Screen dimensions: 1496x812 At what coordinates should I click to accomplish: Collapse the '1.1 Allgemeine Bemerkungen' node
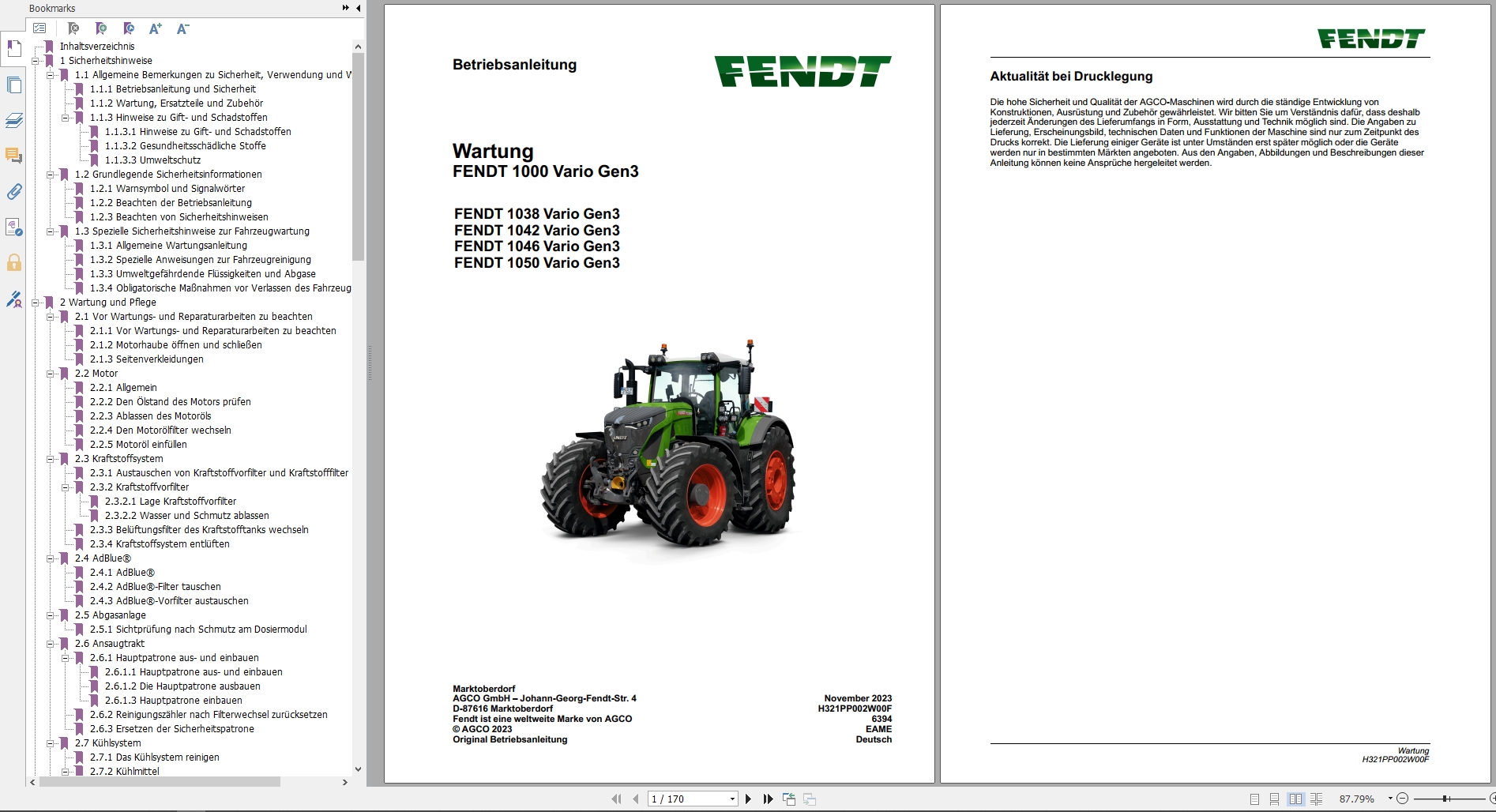click(x=51, y=75)
